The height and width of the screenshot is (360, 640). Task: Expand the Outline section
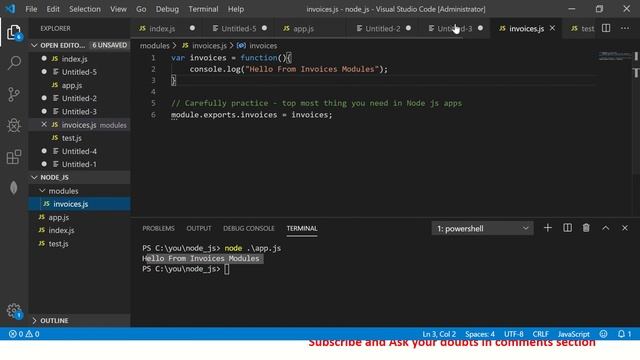click(79, 321)
